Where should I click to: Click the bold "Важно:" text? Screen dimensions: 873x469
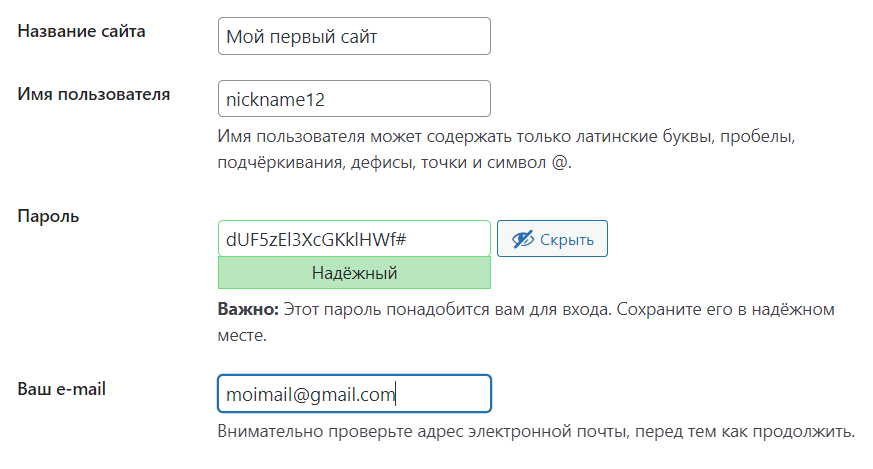tap(248, 310)
